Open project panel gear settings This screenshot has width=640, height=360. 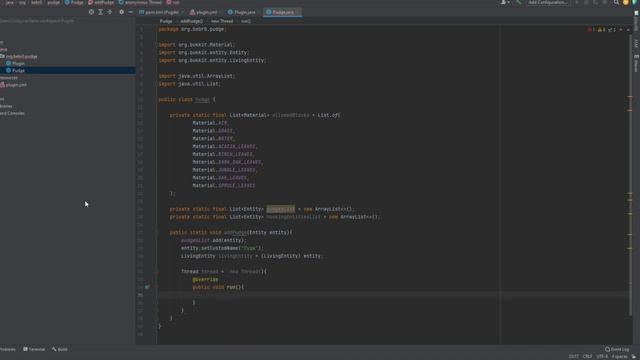(121, 12)
